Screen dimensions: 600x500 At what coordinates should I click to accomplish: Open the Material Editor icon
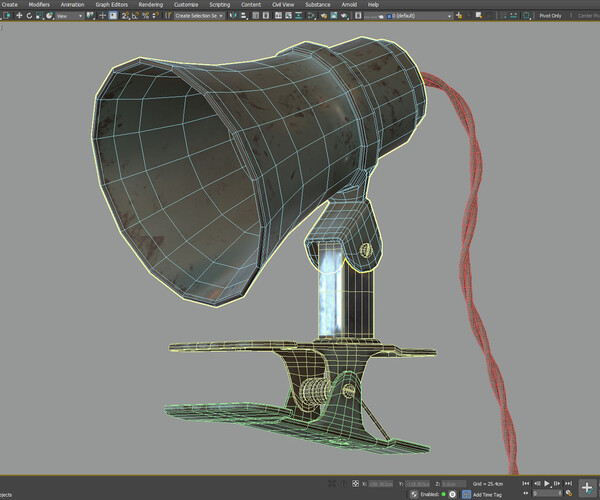point(311,16)
